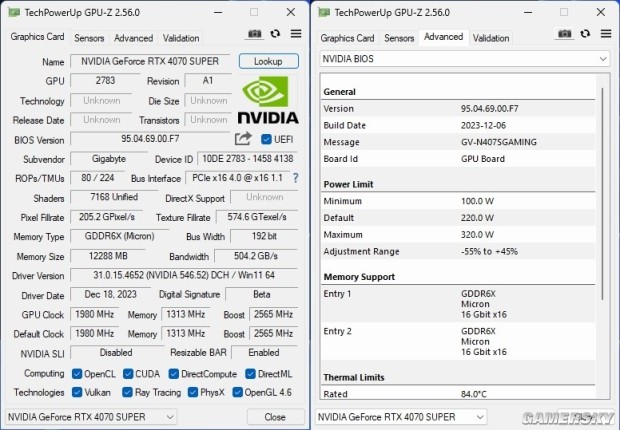
Task: Toggle the OpenGL 4.6 checkbox
Action: click(237, 392)
